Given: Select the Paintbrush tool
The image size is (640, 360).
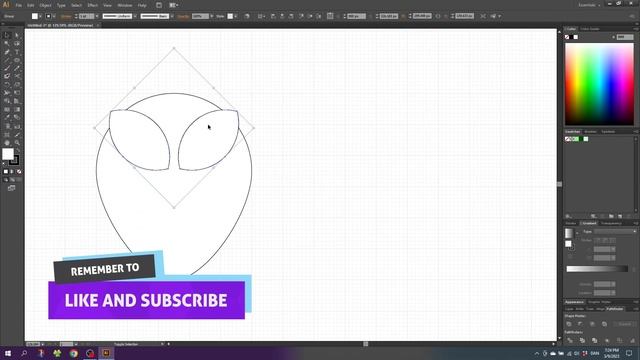Looking at the screenshot, I should 7,68.
